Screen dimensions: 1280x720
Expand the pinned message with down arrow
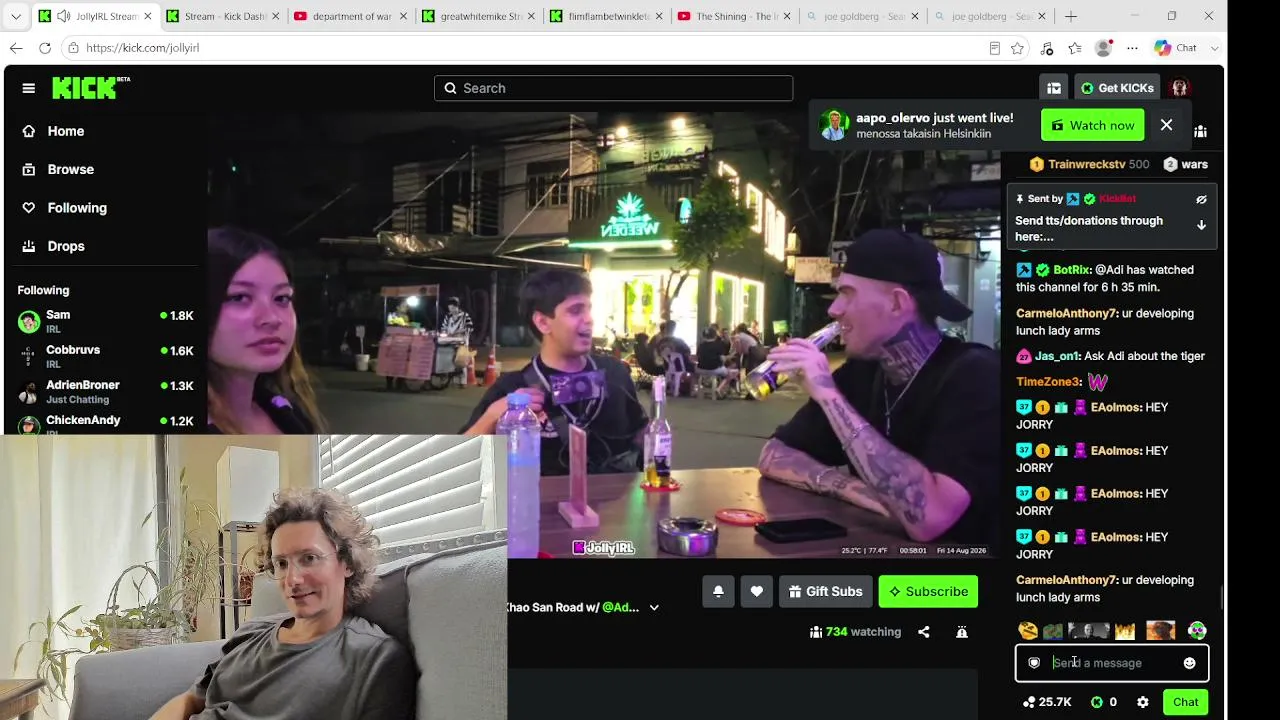click(x=1201, y=225)
